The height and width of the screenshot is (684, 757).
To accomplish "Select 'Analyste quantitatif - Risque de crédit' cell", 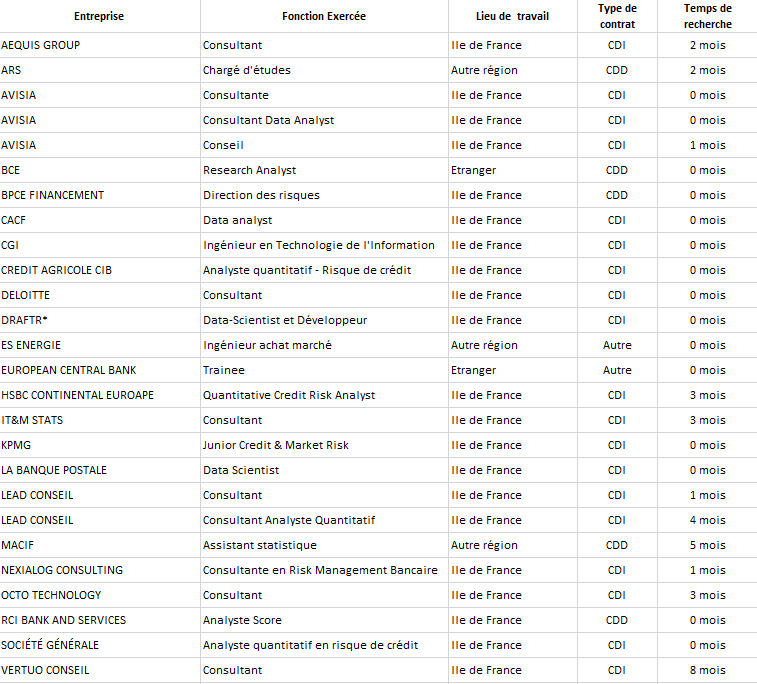I will pos(324,270).
